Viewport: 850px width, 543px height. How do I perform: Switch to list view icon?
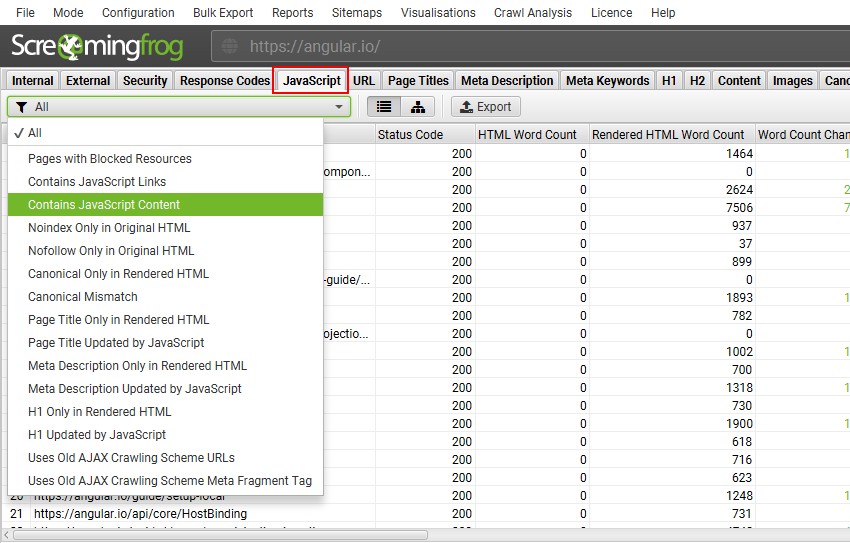pos(384,107)
